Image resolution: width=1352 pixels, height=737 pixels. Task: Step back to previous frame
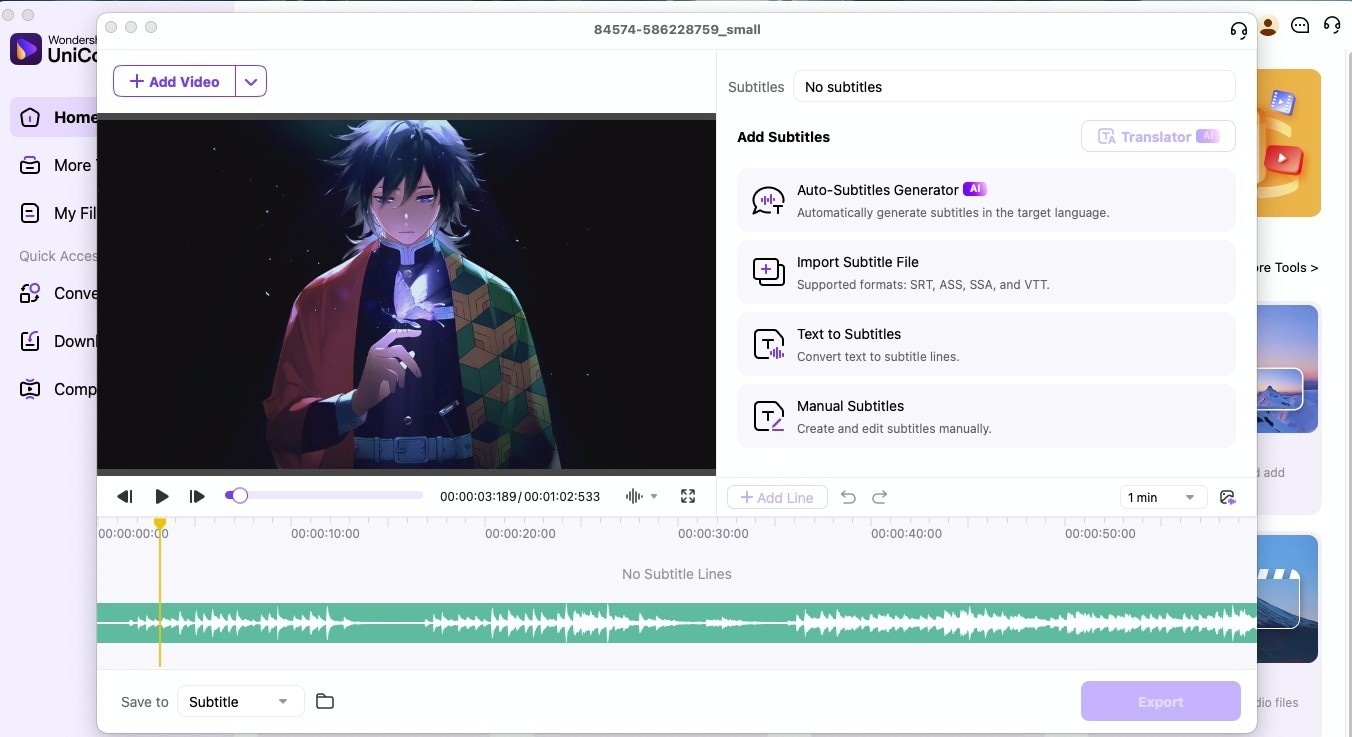(x=125, y=496)
